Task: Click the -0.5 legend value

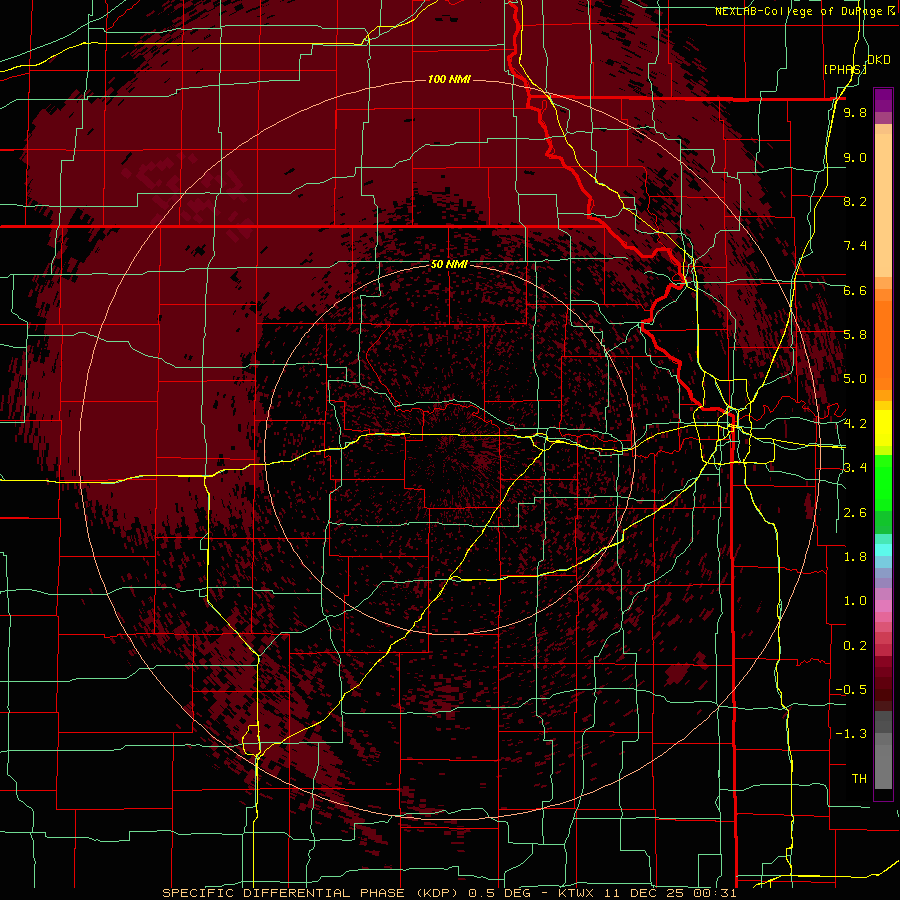Action: point(851,690)
